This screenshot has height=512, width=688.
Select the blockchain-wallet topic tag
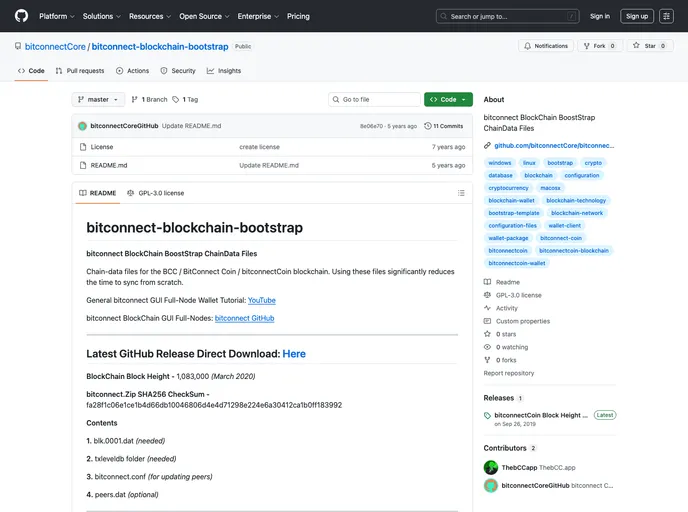(511, 200)
